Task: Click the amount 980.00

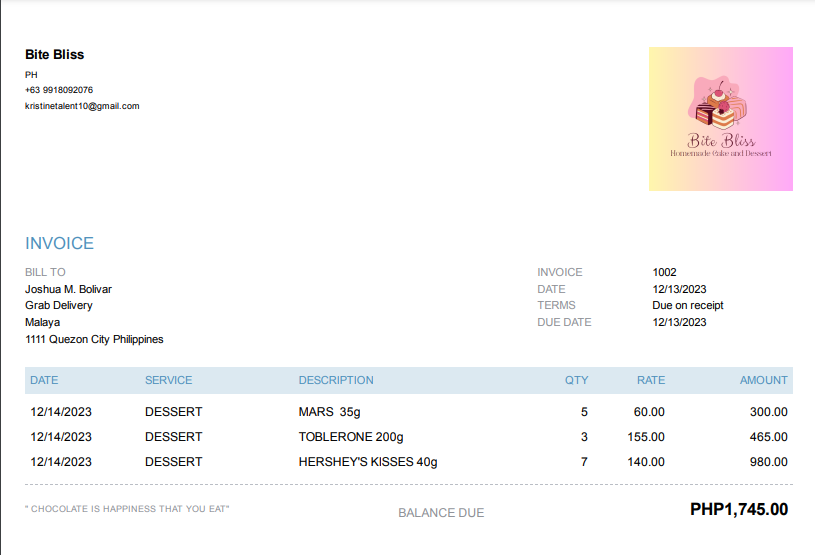Action: 769,462
